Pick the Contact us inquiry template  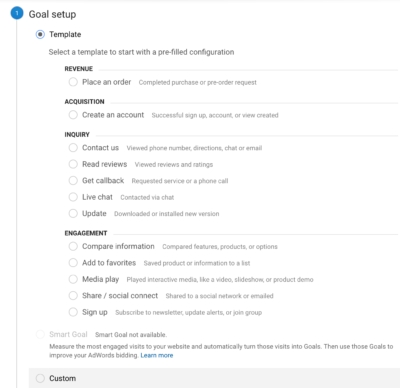[x=73, y=148]
